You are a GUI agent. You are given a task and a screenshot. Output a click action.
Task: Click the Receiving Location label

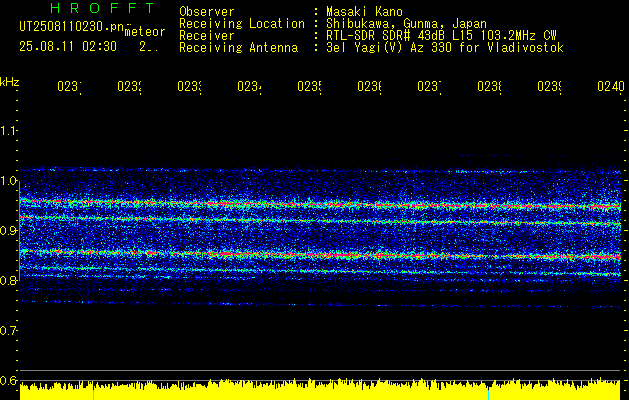click(x=242, y=24)
